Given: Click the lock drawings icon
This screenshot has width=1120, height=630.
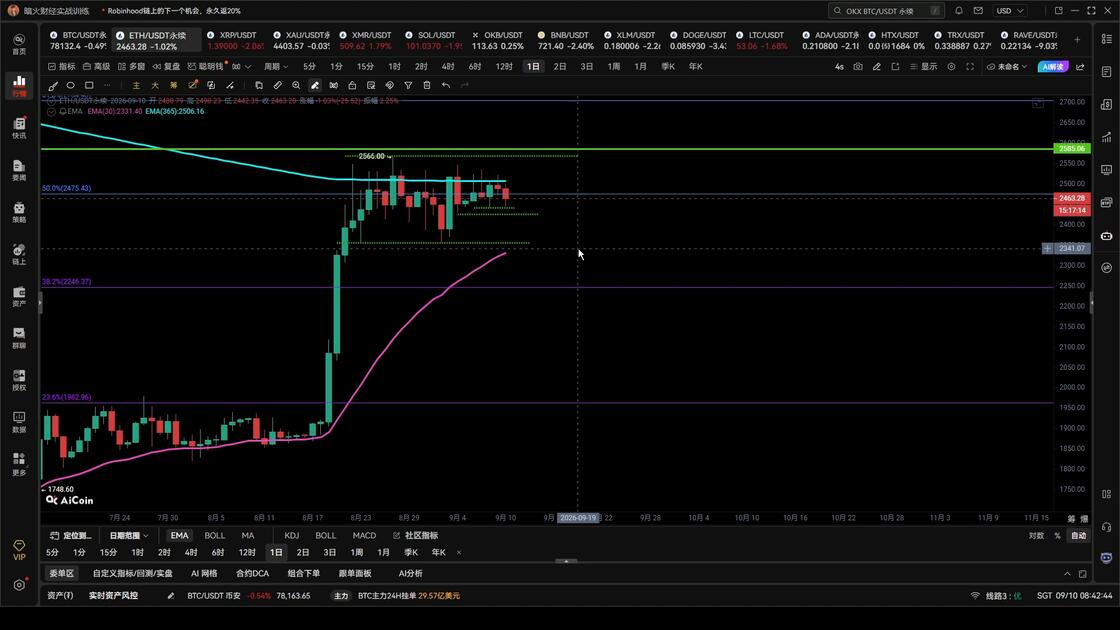Looking at the screenshot, I should pyautogui.click(x=352, y=86).
